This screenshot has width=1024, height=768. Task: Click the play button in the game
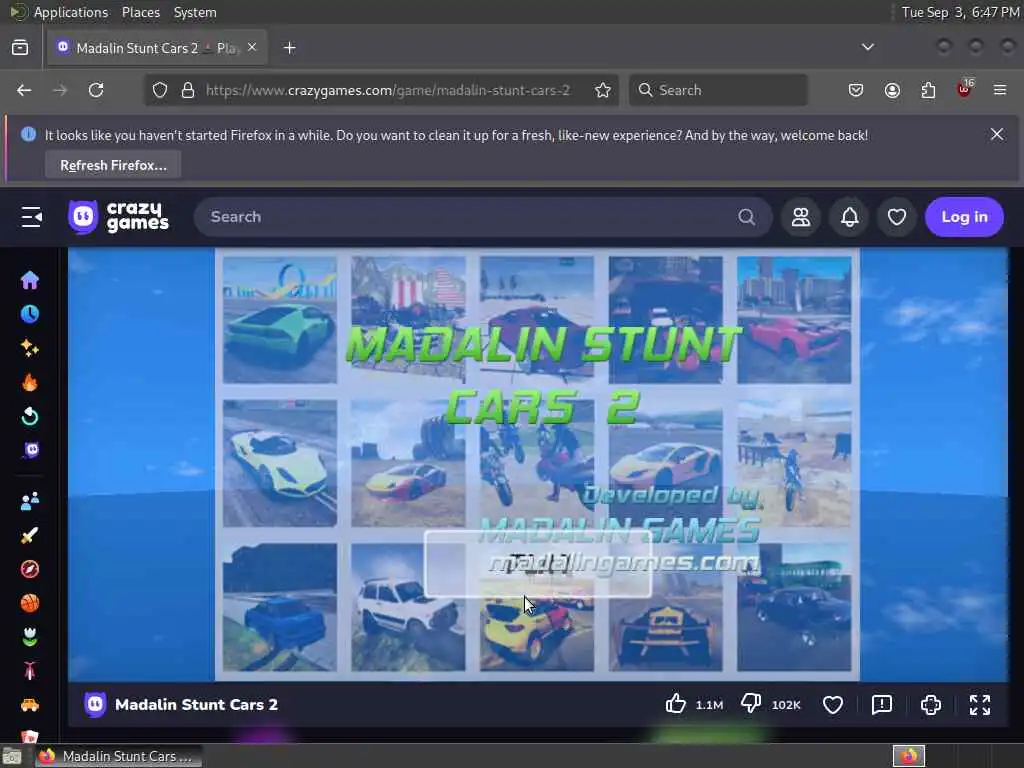point(538,564)
